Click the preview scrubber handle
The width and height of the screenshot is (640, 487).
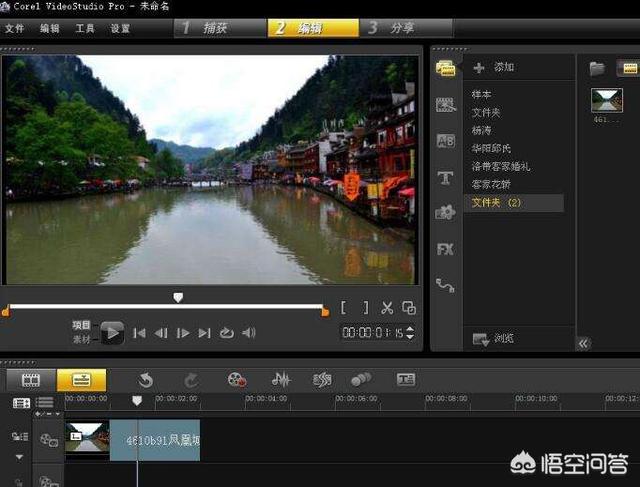(178, 297)
